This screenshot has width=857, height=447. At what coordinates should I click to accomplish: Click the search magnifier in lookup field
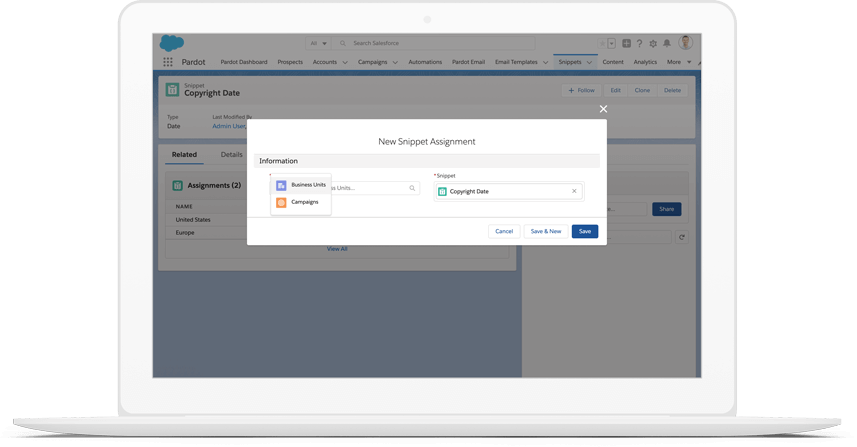pos(412,188)
